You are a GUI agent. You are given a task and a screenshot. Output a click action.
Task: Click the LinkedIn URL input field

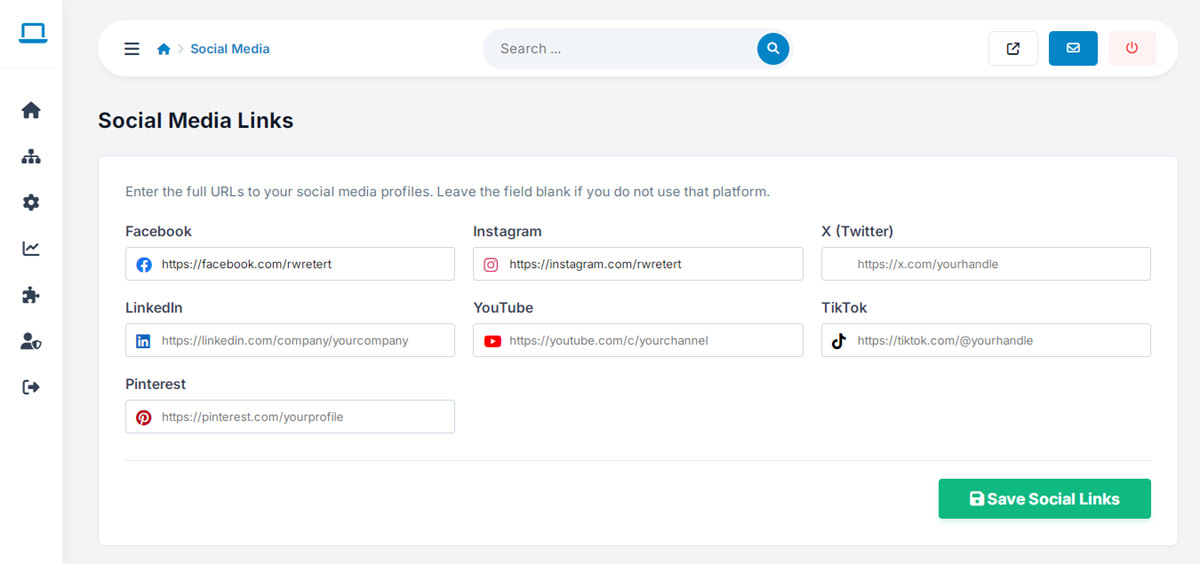click(x=290, y=340)
